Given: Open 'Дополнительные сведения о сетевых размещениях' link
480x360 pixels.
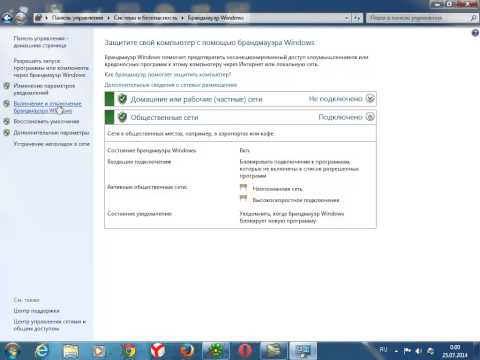Looking at the screenshot, I should click(171, 85).
